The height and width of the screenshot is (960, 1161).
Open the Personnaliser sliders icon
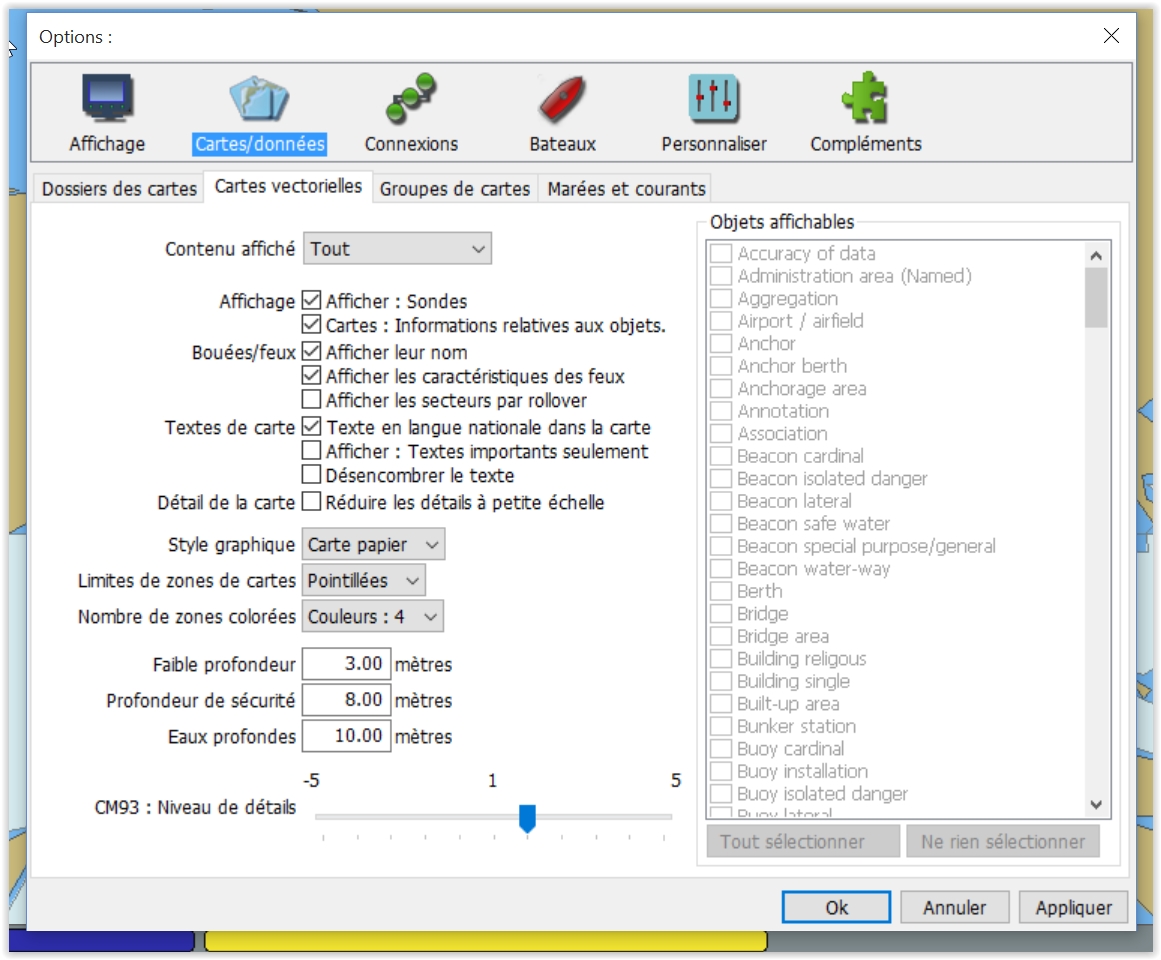point(714,101)
